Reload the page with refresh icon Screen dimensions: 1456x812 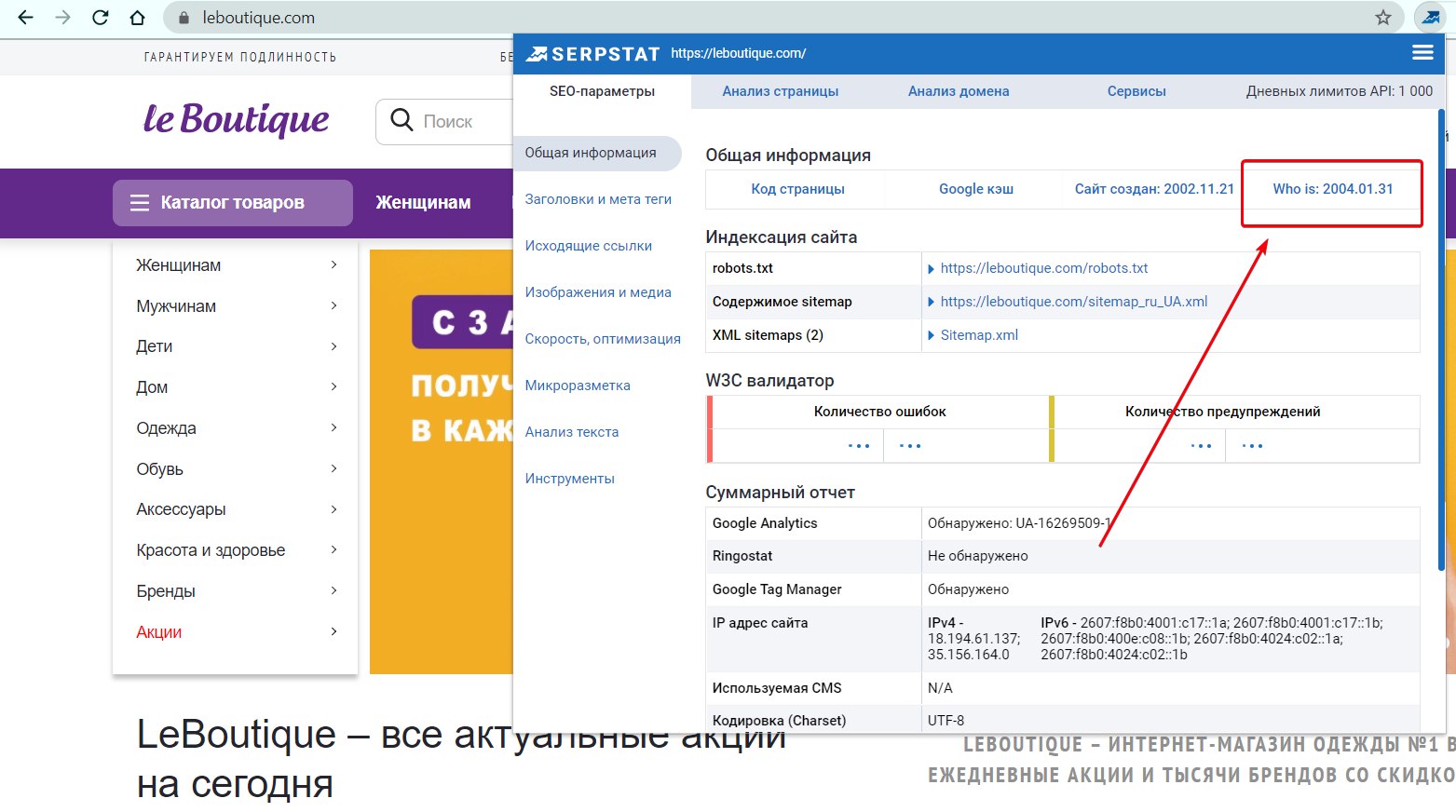point(101,18)
